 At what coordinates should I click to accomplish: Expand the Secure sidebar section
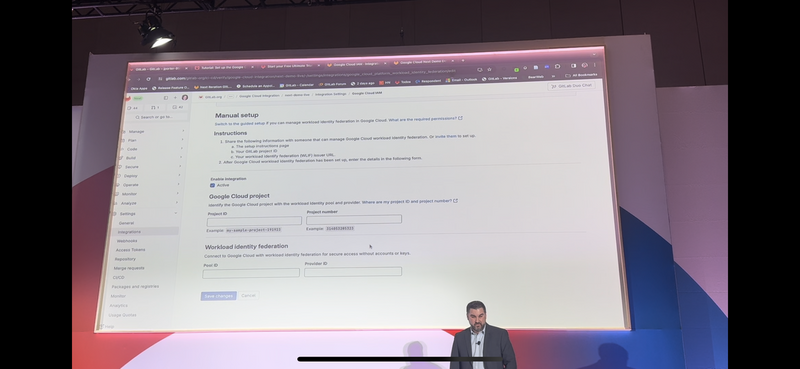coord(150,167)
